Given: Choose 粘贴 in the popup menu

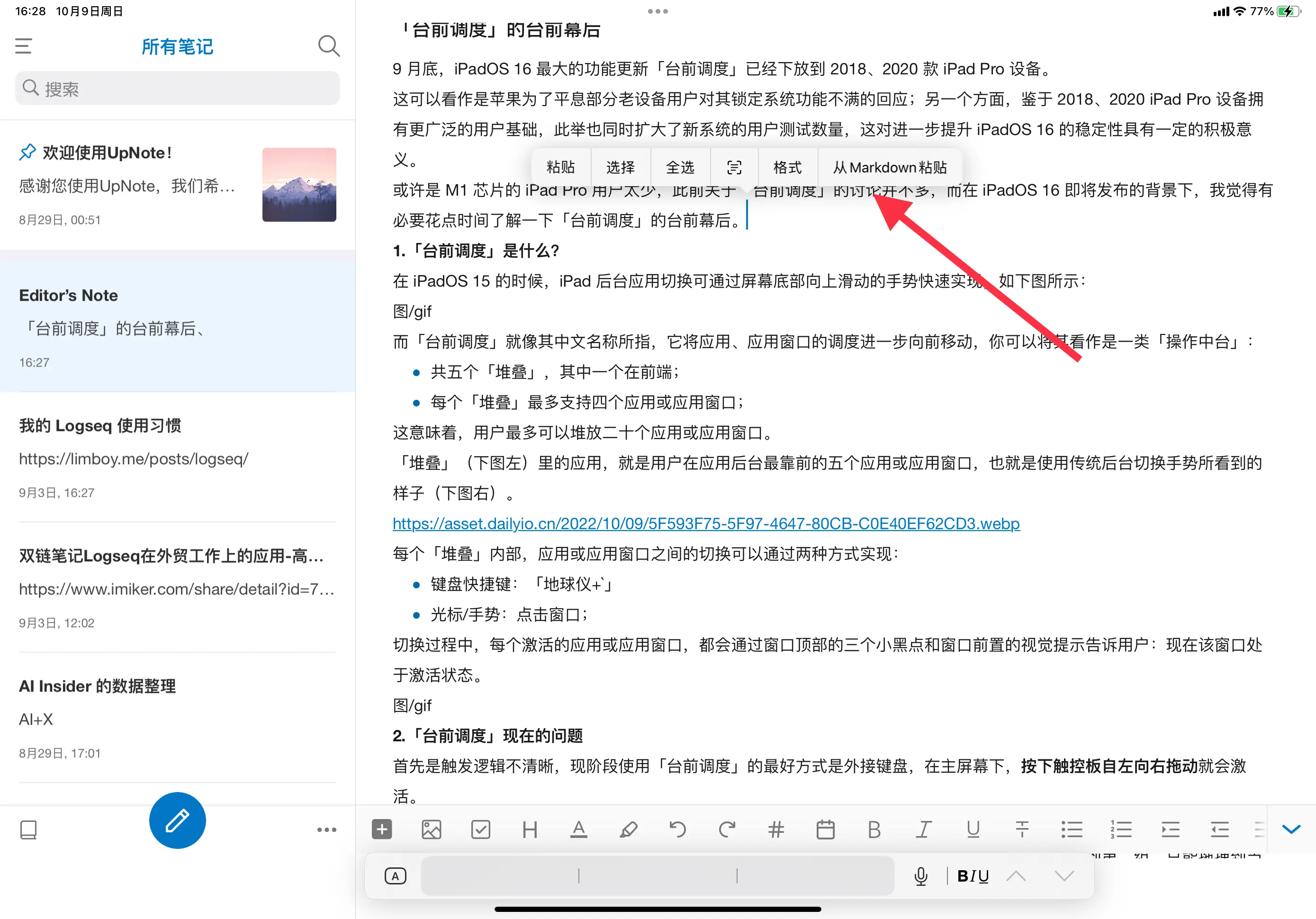Looking at the screenshot, I should point(560,167).
